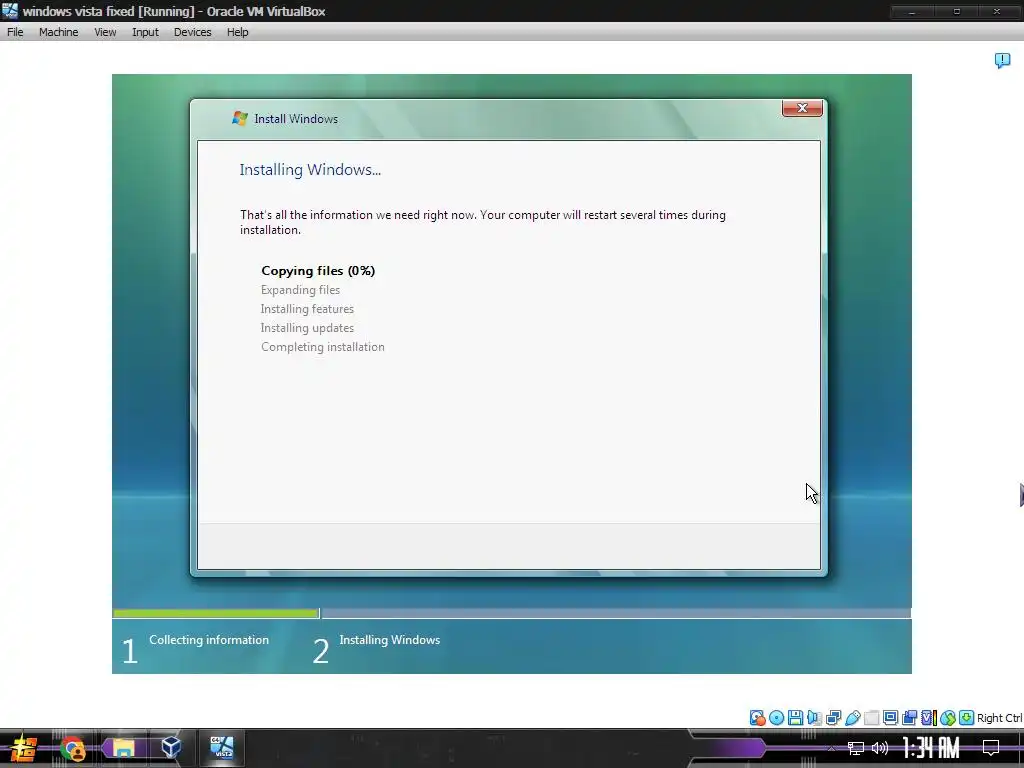
Task: Click the USB devices status icon
Action: pos(852,718)
